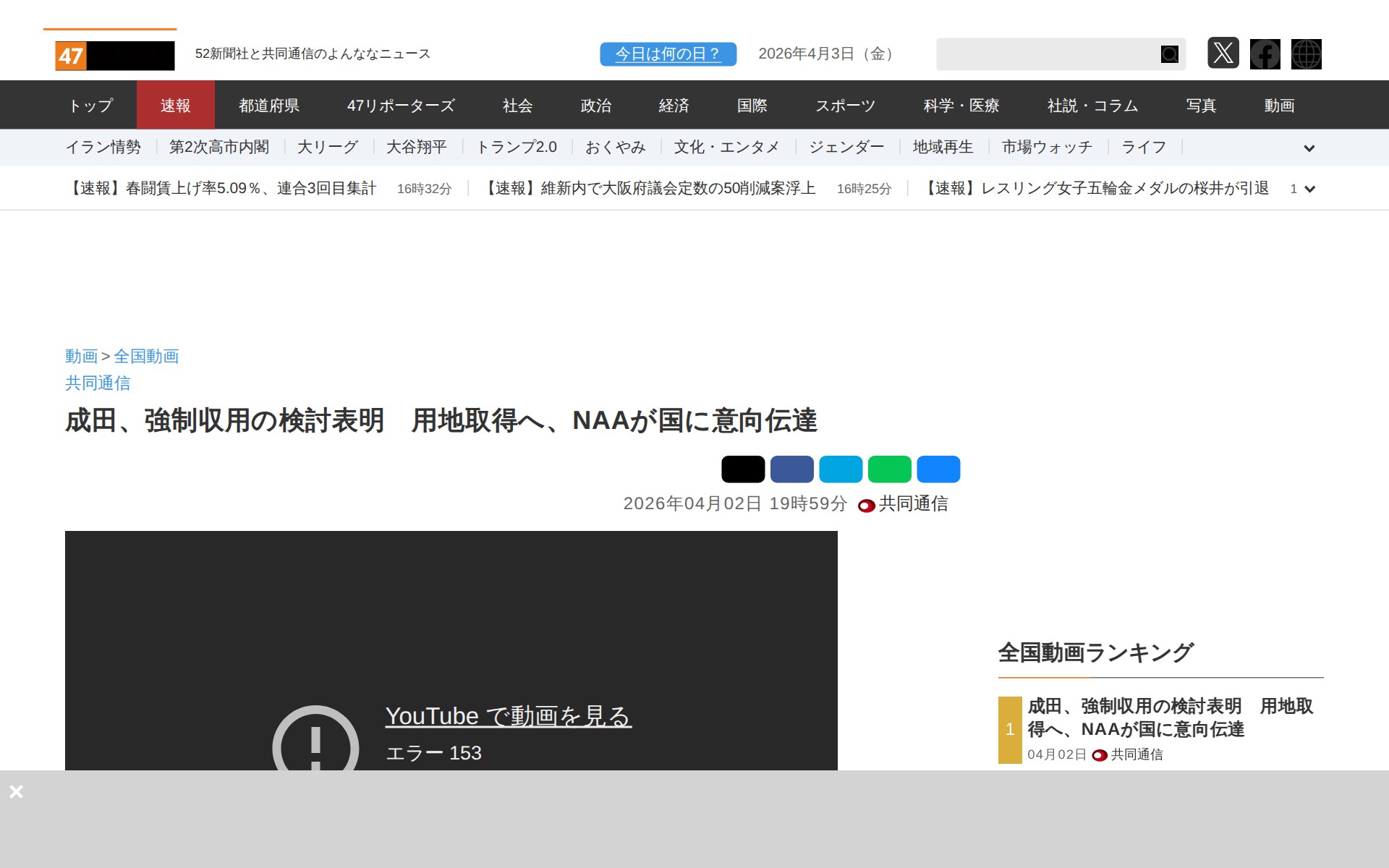Click the search magnifier icon
Screen dimensions: 1389x868
[1169, 54]
